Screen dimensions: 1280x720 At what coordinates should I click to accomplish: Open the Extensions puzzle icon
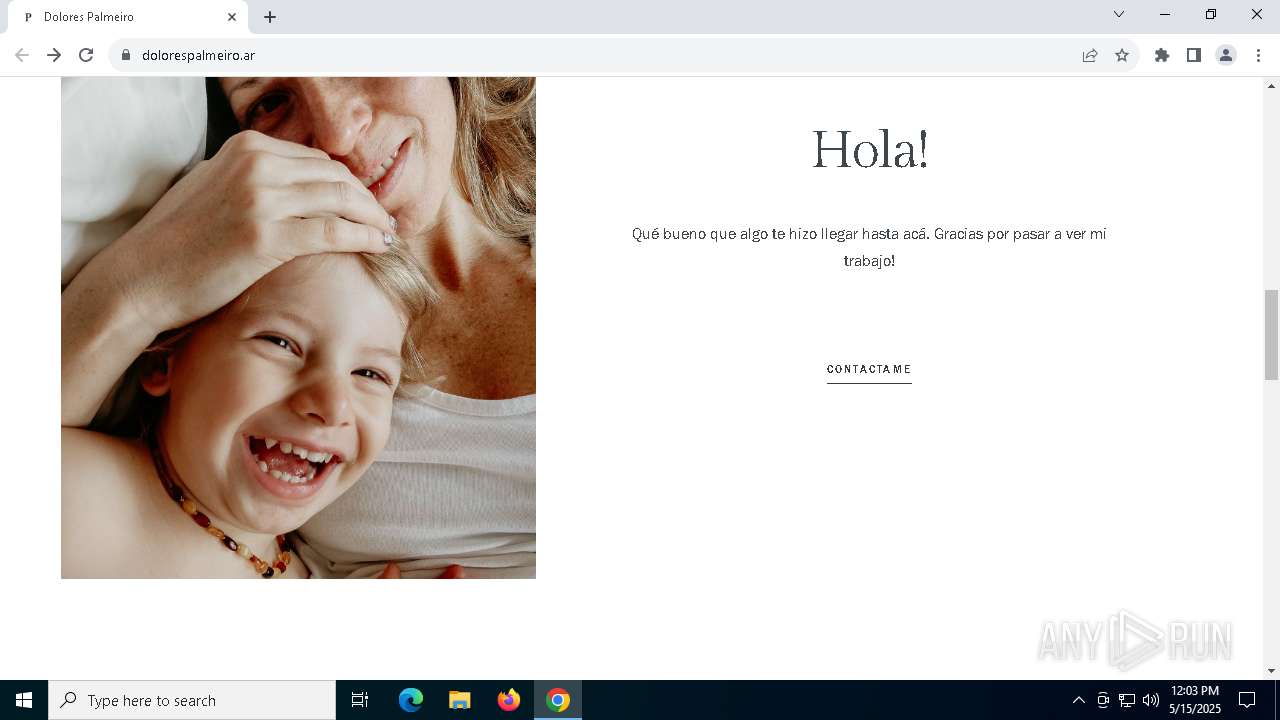(1162, 55)
